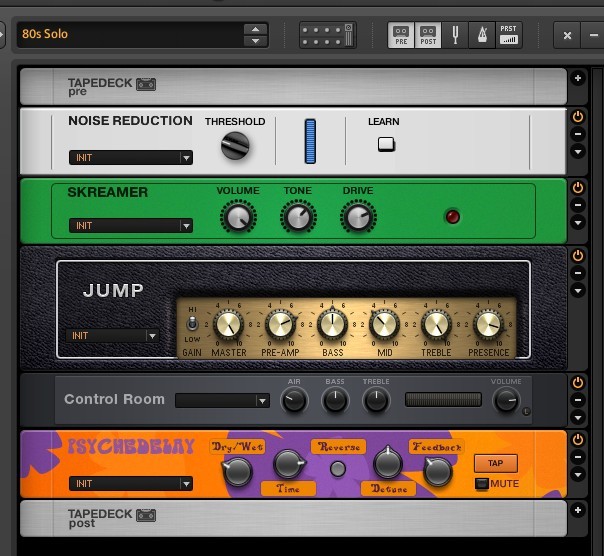Click the Jump Master knob

click(x=228, y=324)
